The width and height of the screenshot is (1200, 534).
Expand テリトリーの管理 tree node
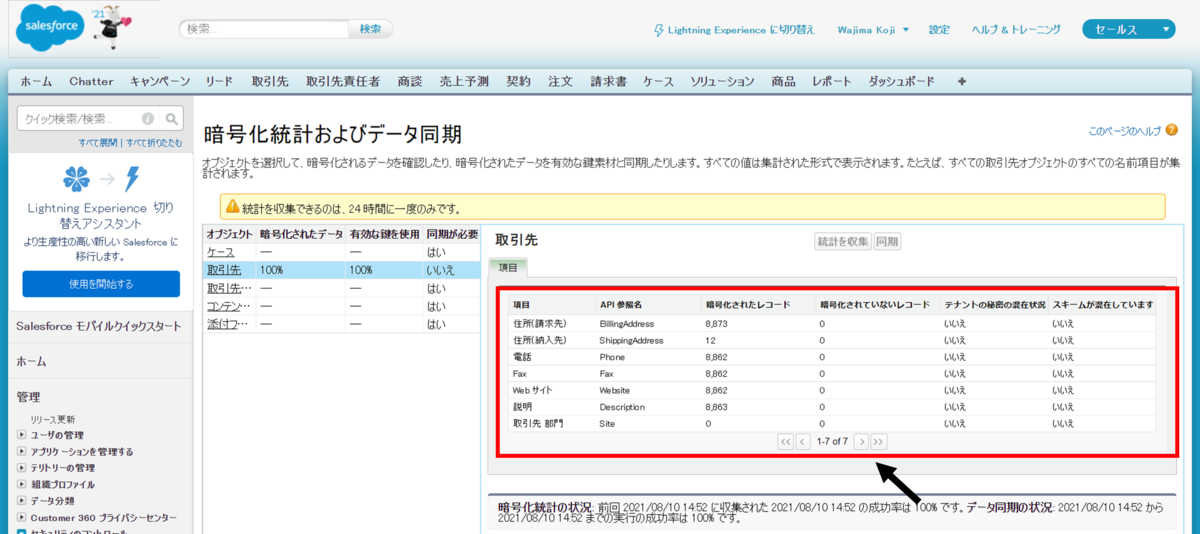click(x=22, y=467)
